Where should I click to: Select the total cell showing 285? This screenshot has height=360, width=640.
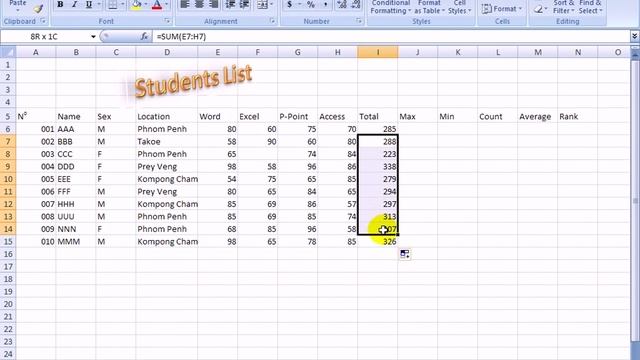click(378, 129)
